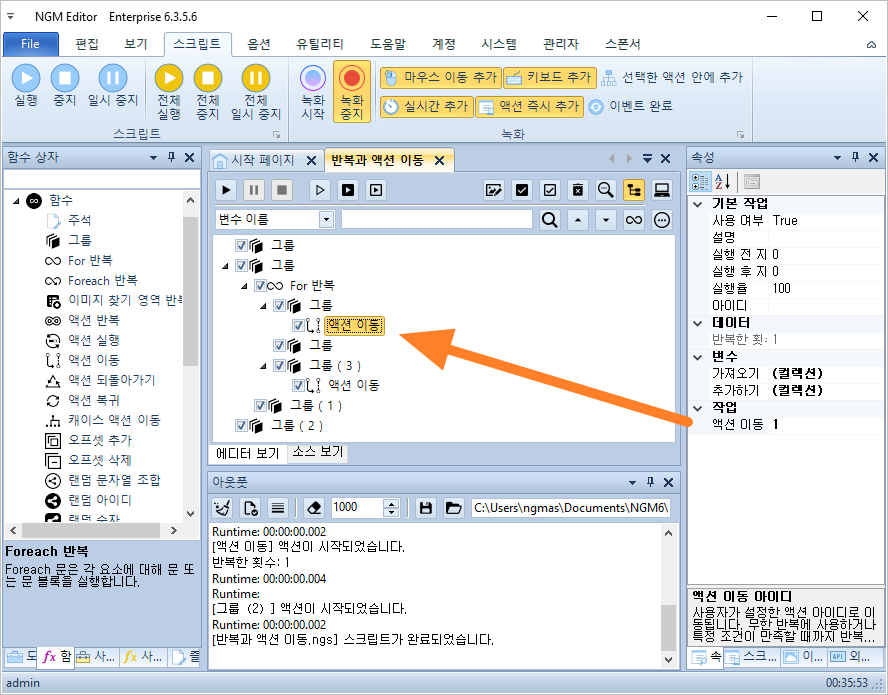Click magnifier zoom icon in editor toolbar

click(x=605, y=190)
